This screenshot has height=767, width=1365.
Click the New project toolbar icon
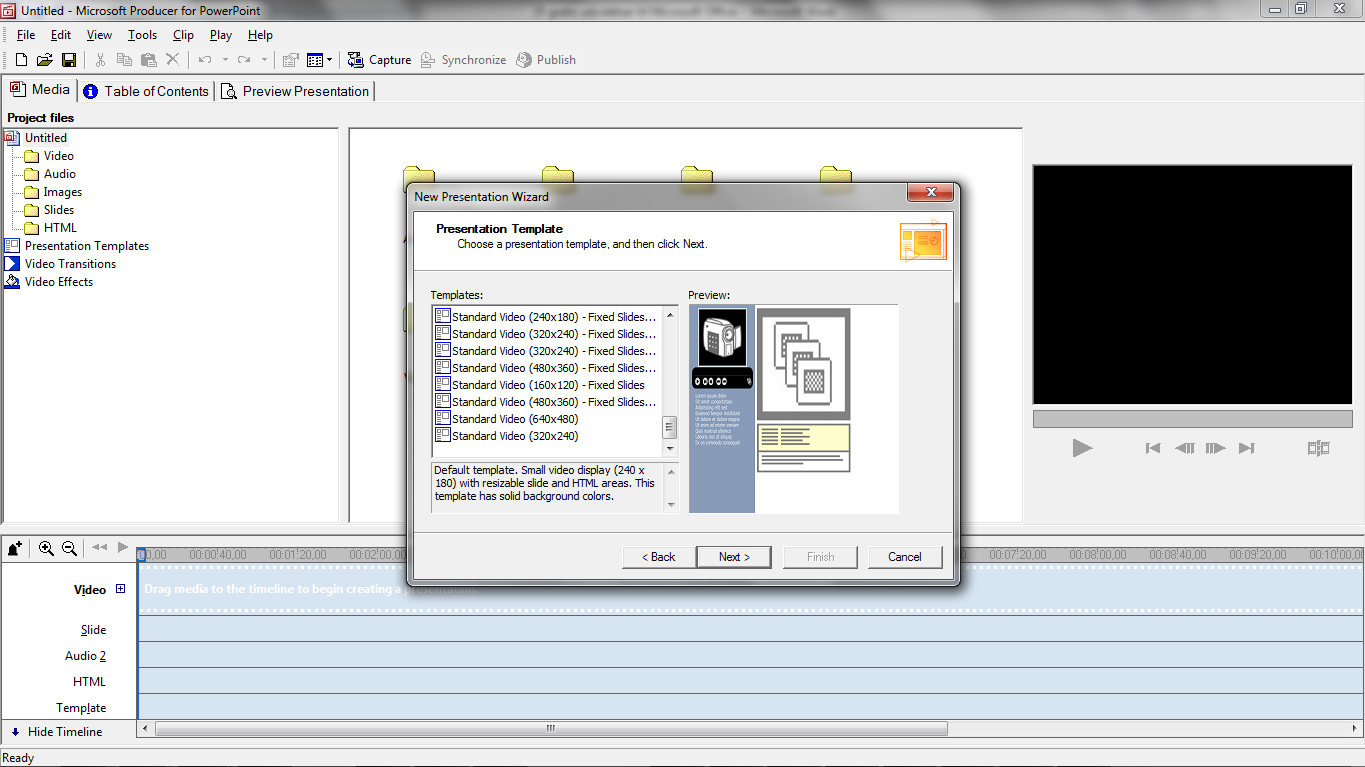(20, 60)
